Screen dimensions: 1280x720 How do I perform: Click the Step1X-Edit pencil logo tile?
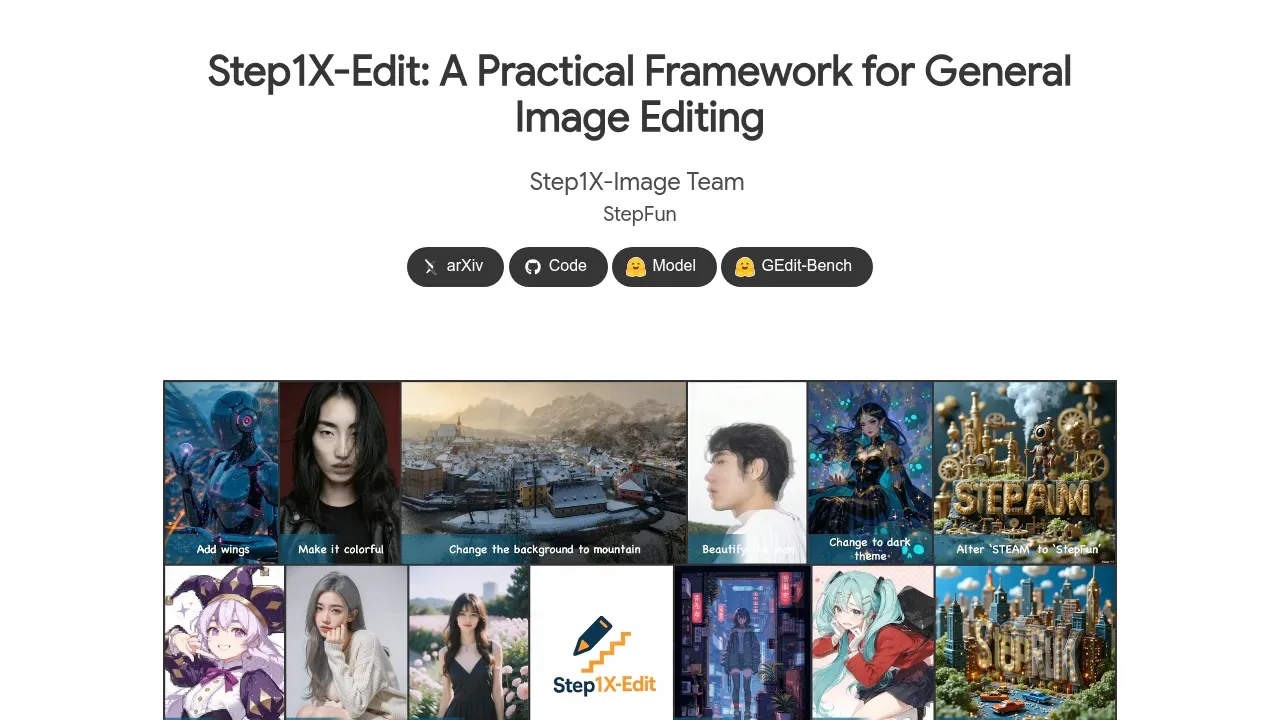pos(603,643)
